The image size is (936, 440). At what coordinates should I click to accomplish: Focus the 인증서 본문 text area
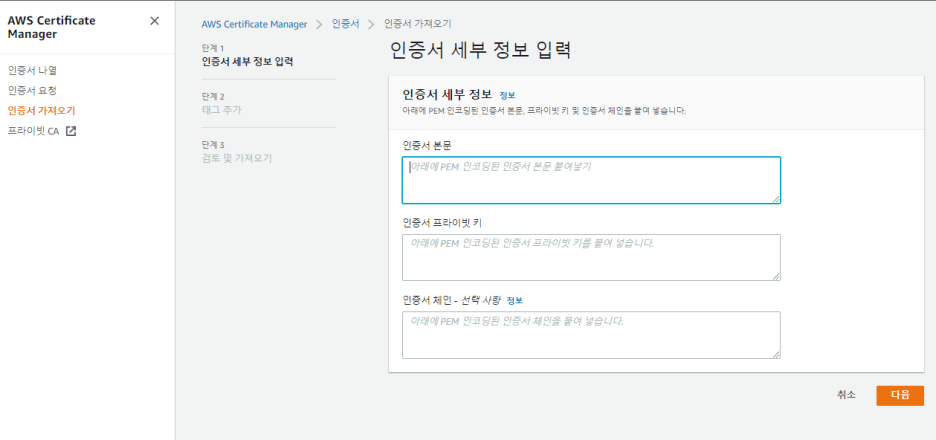590,180
